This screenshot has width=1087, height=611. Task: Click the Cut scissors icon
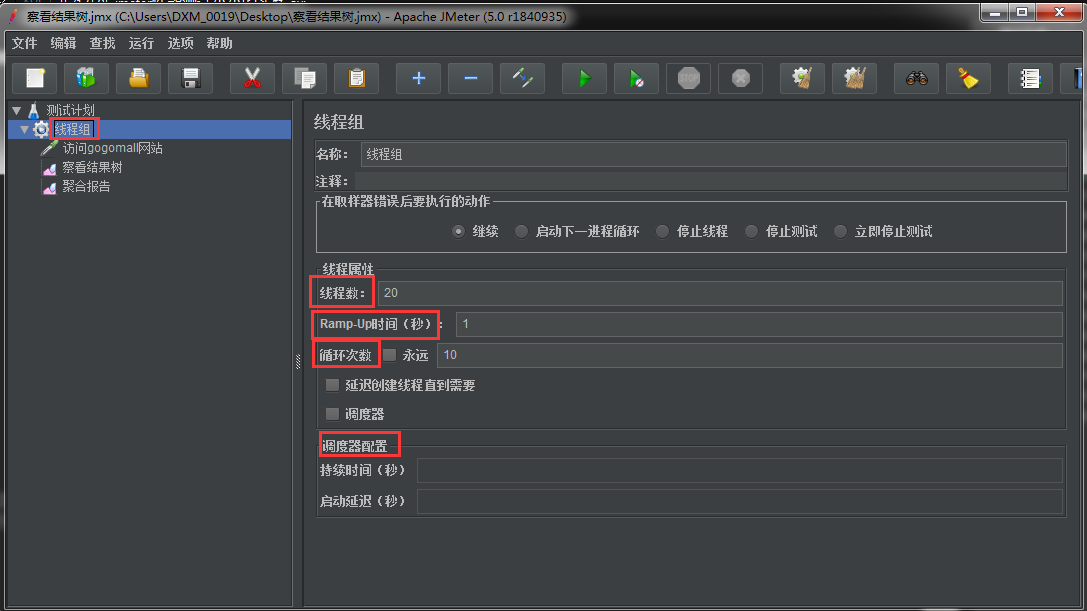(x=252, y=78)
